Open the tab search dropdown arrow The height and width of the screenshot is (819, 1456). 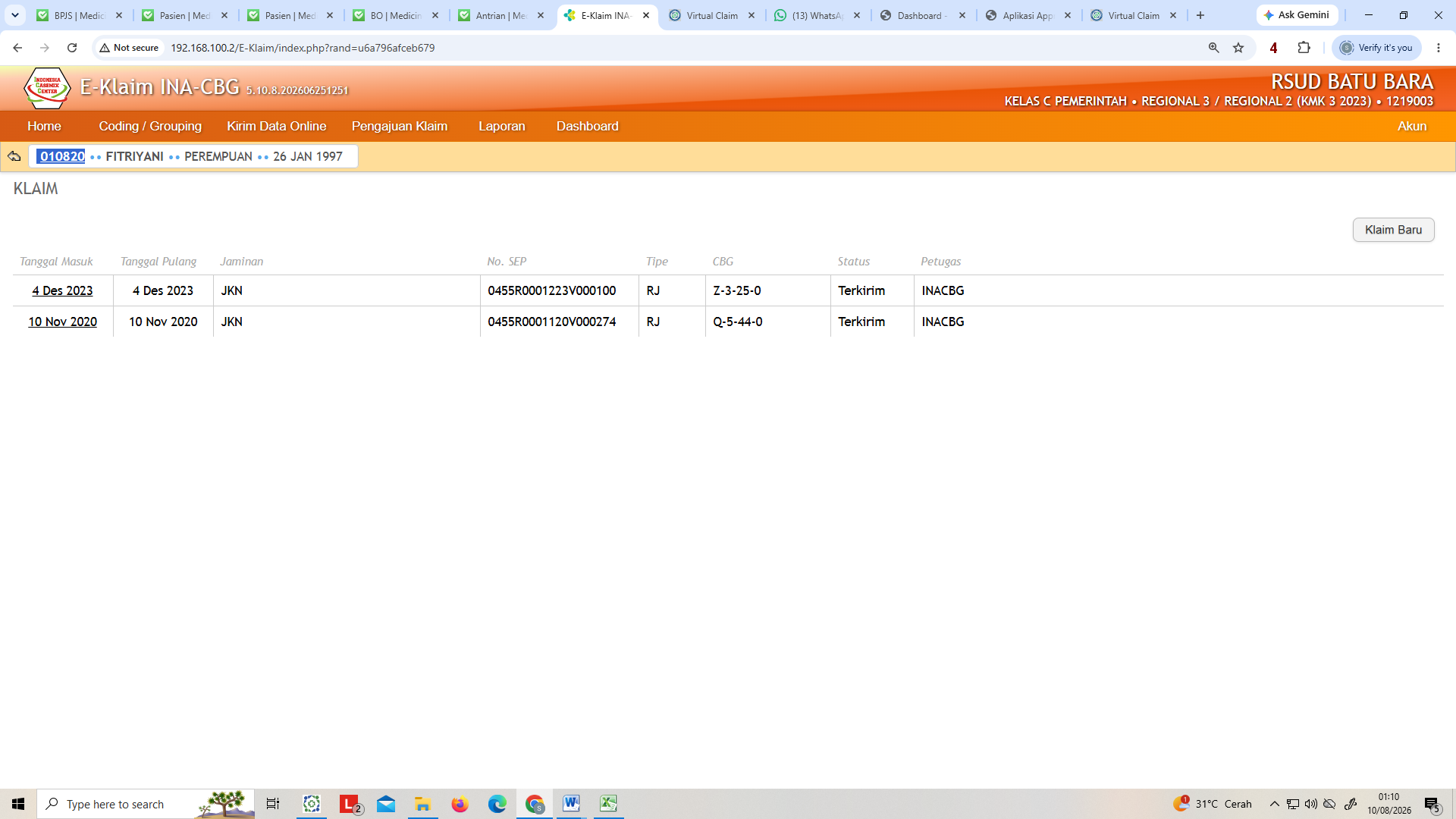click(x=15, y=15)
